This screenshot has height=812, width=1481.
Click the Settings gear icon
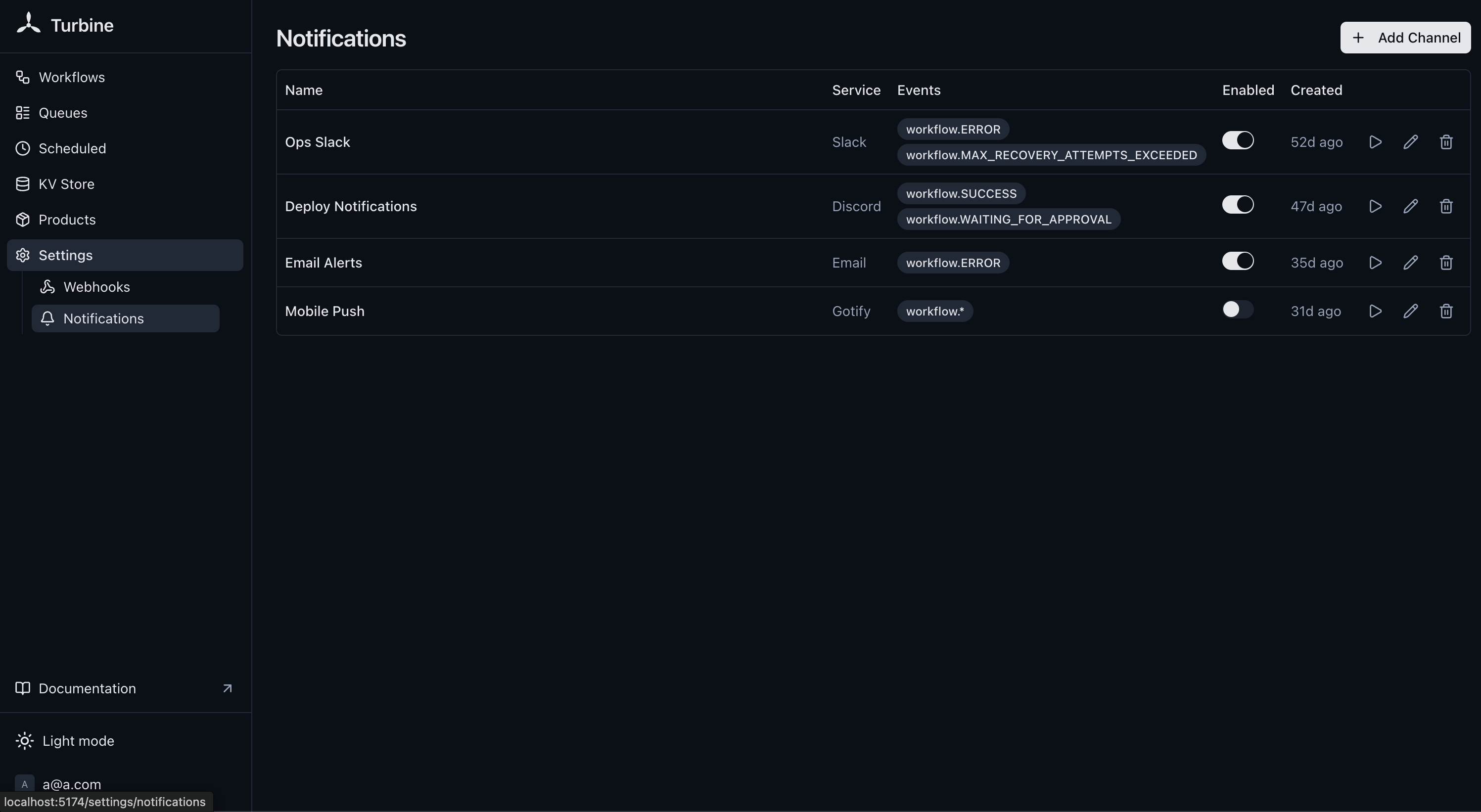pyautogui.click(x=22, y=255)
